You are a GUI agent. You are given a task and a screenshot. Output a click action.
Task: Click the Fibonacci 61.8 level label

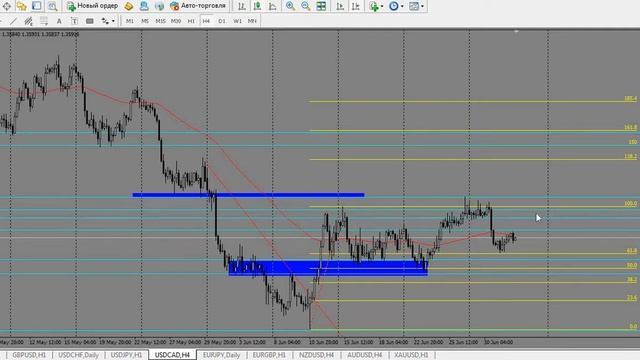pos(631,251)
